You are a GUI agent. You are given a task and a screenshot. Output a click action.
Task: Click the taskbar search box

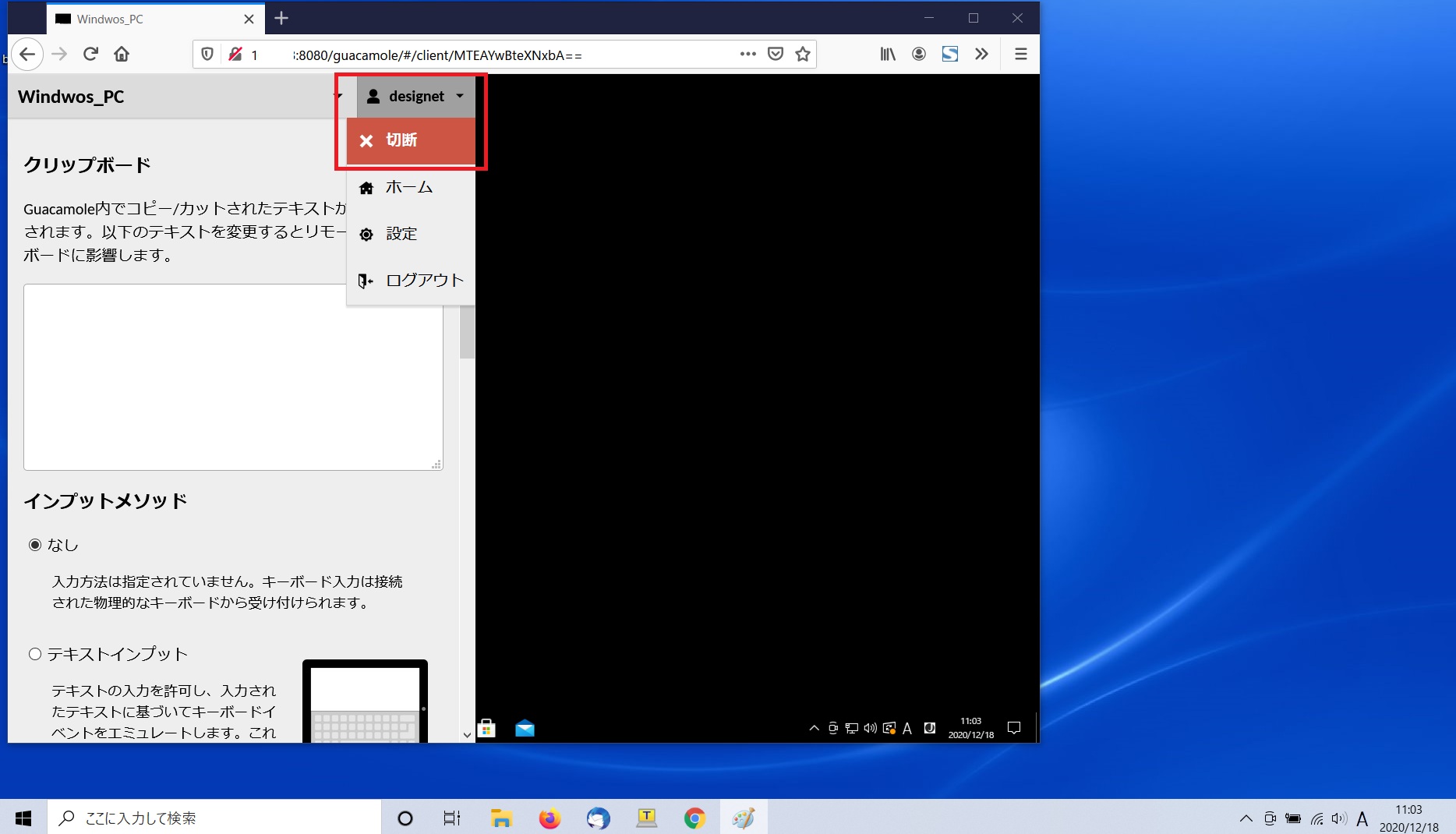pyautogui.click(x=214, y=818)
